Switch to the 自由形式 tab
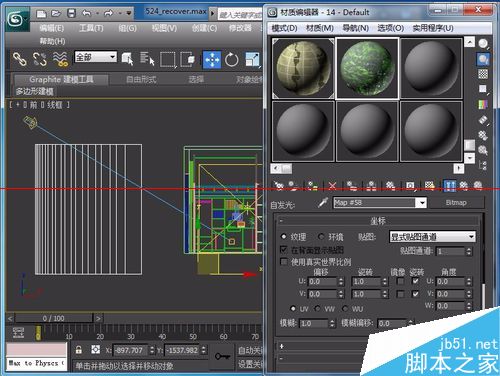 [x=141, y=79]
